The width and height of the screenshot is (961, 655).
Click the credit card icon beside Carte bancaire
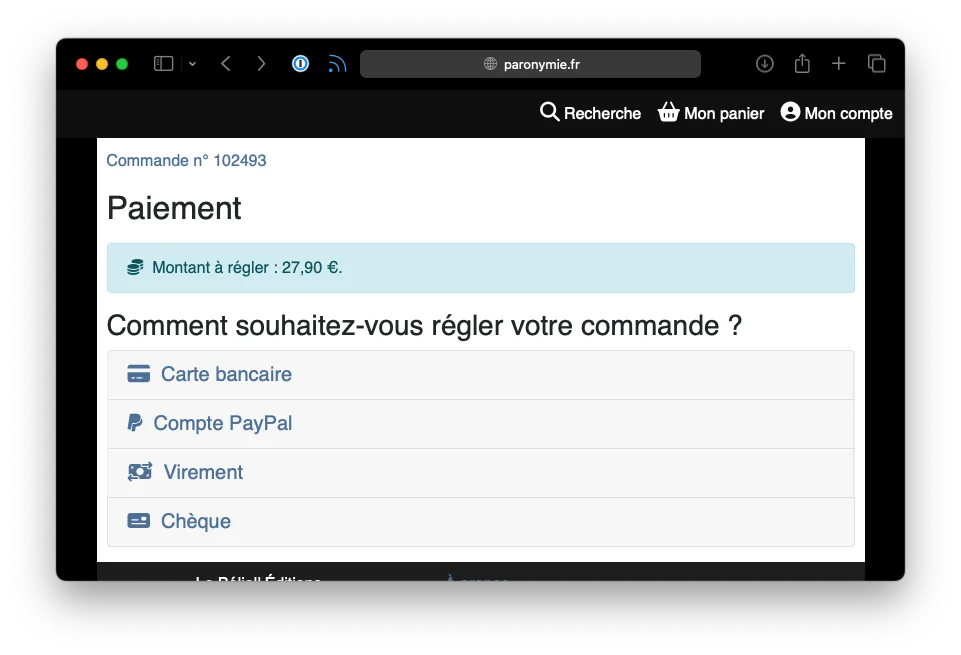tap(138, 374)
